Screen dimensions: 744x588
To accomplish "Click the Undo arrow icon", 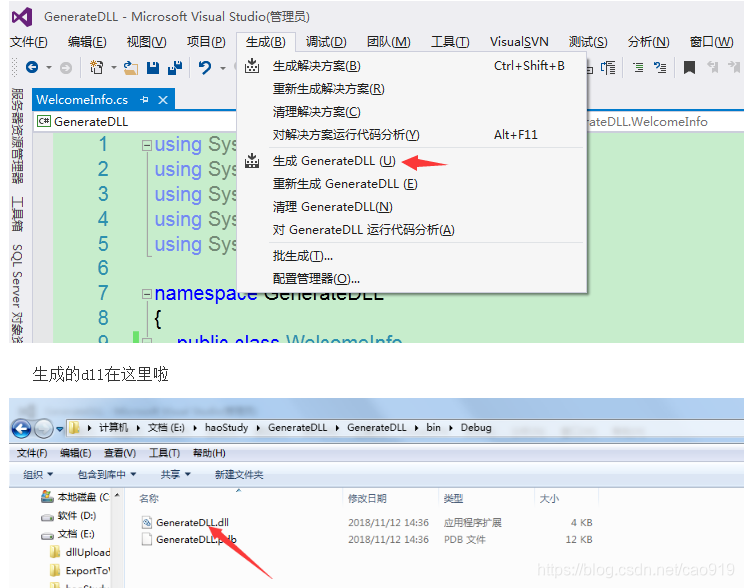I will (205, 68).
